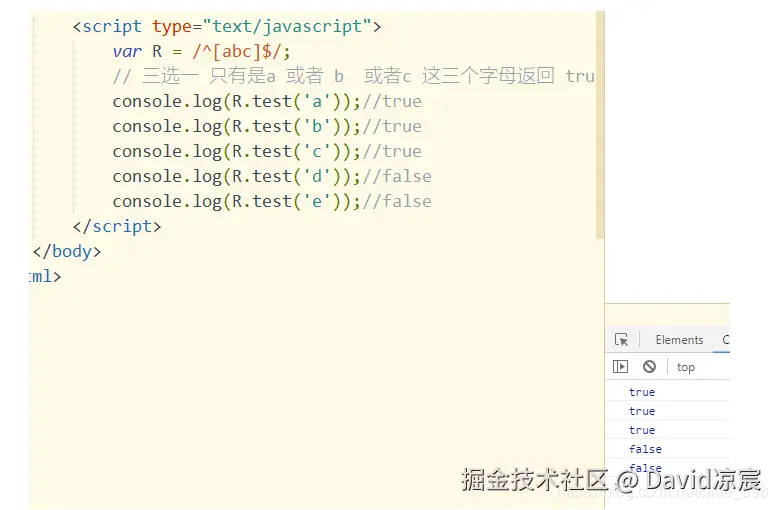Click the inspect element picker icon
Screen dimensions: 778x510
pos(621,339)
